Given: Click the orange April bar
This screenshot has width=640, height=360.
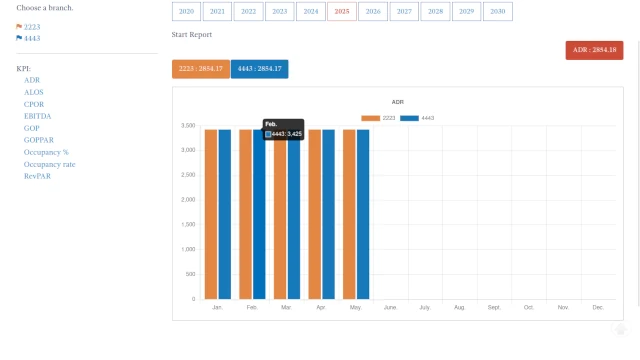Looking at the screenshot, I should pyautogui.click(x=315, y=214).
